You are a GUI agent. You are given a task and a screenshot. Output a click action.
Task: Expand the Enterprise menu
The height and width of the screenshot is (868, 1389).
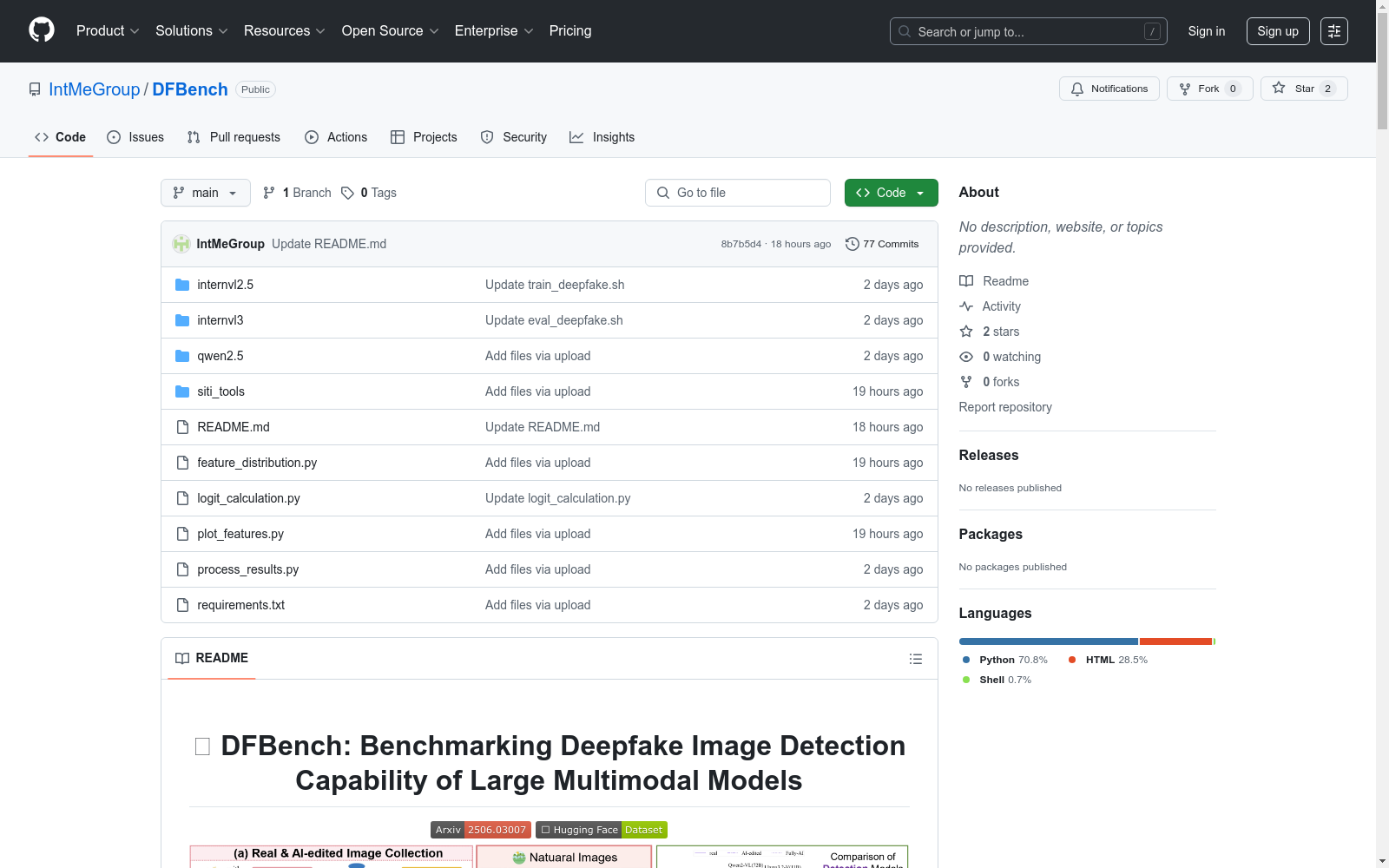pos(494,31)
